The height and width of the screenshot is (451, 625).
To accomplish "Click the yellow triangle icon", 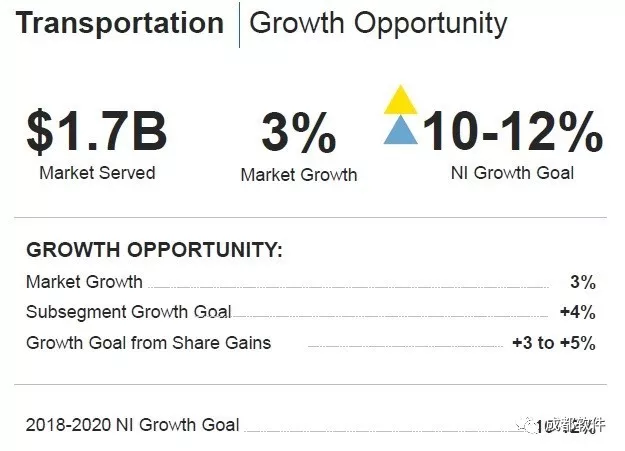I will [401, 99].
